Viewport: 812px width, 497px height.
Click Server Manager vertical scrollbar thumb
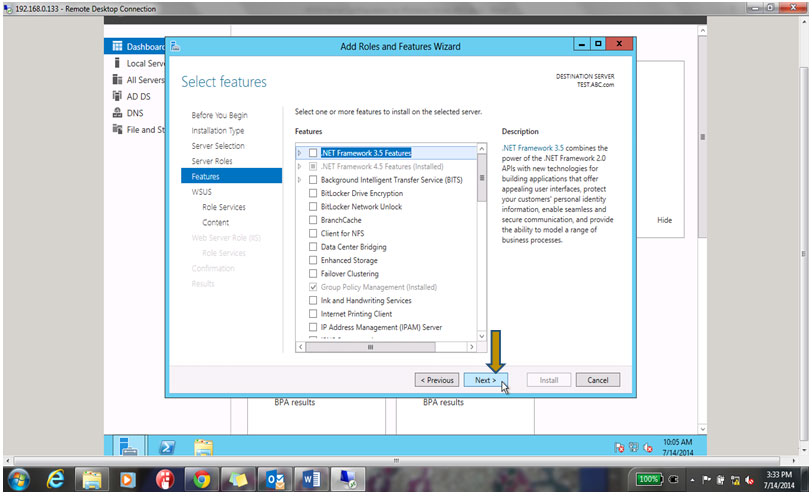pyautogui.click(x=702, y=137)
